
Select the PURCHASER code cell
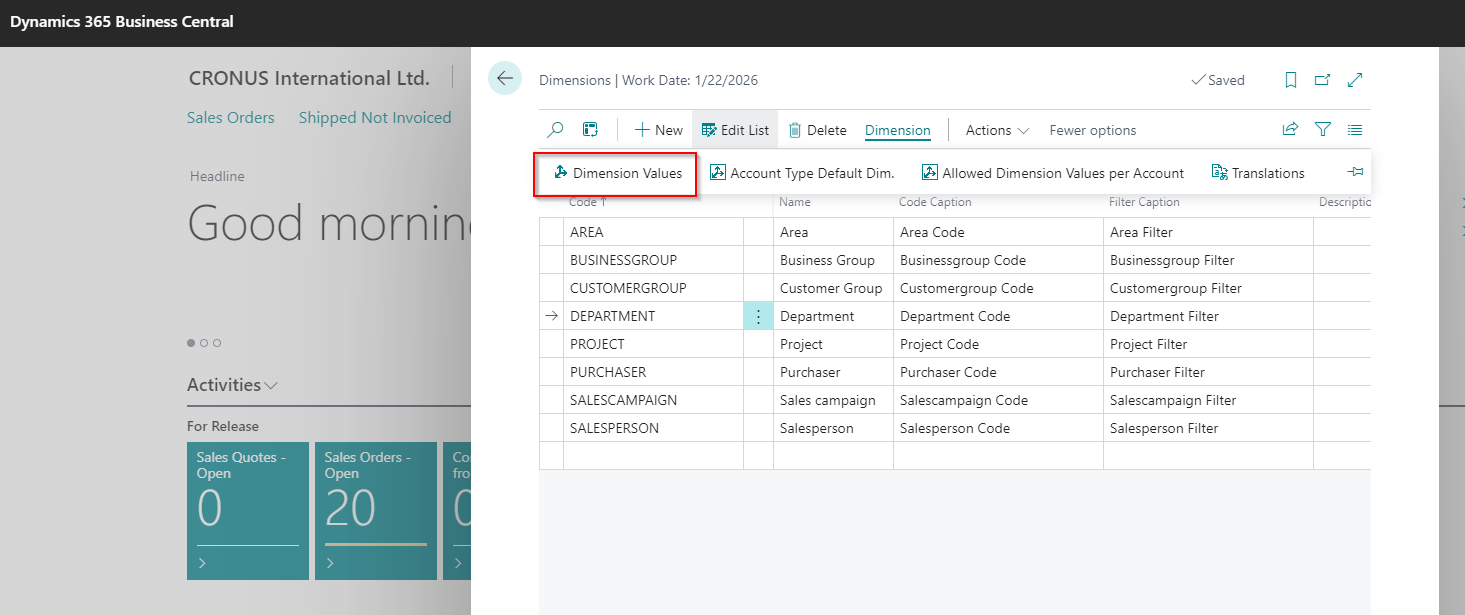point(653,372)
